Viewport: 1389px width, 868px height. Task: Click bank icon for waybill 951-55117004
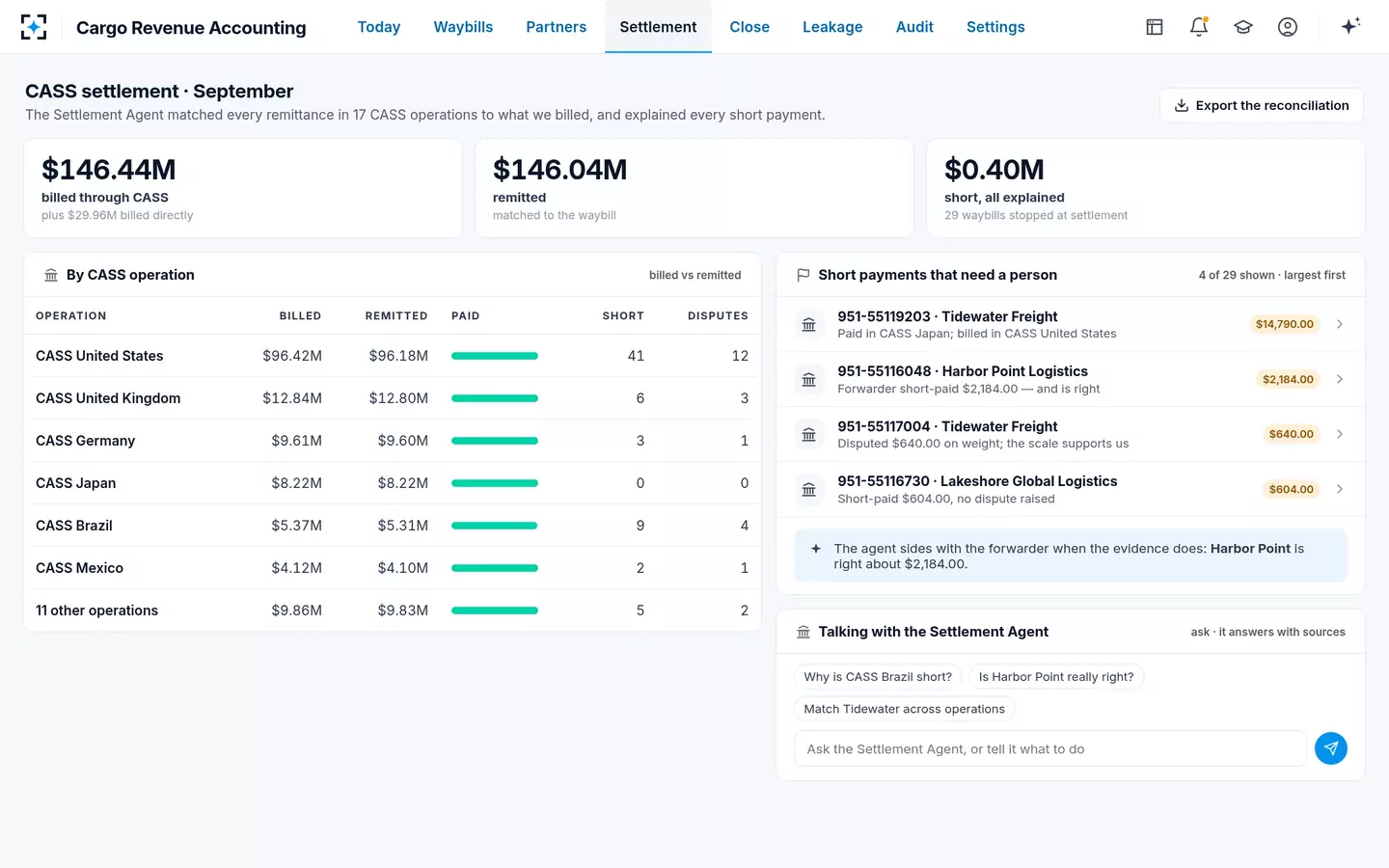[809, 434]
